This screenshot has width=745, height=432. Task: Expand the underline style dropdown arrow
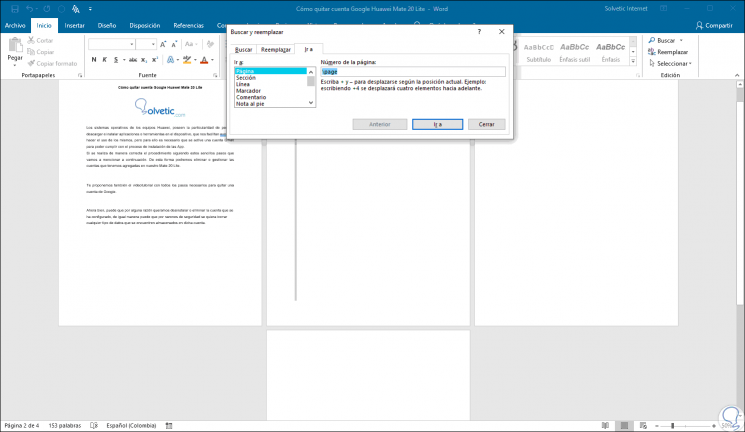click(124, 60)
